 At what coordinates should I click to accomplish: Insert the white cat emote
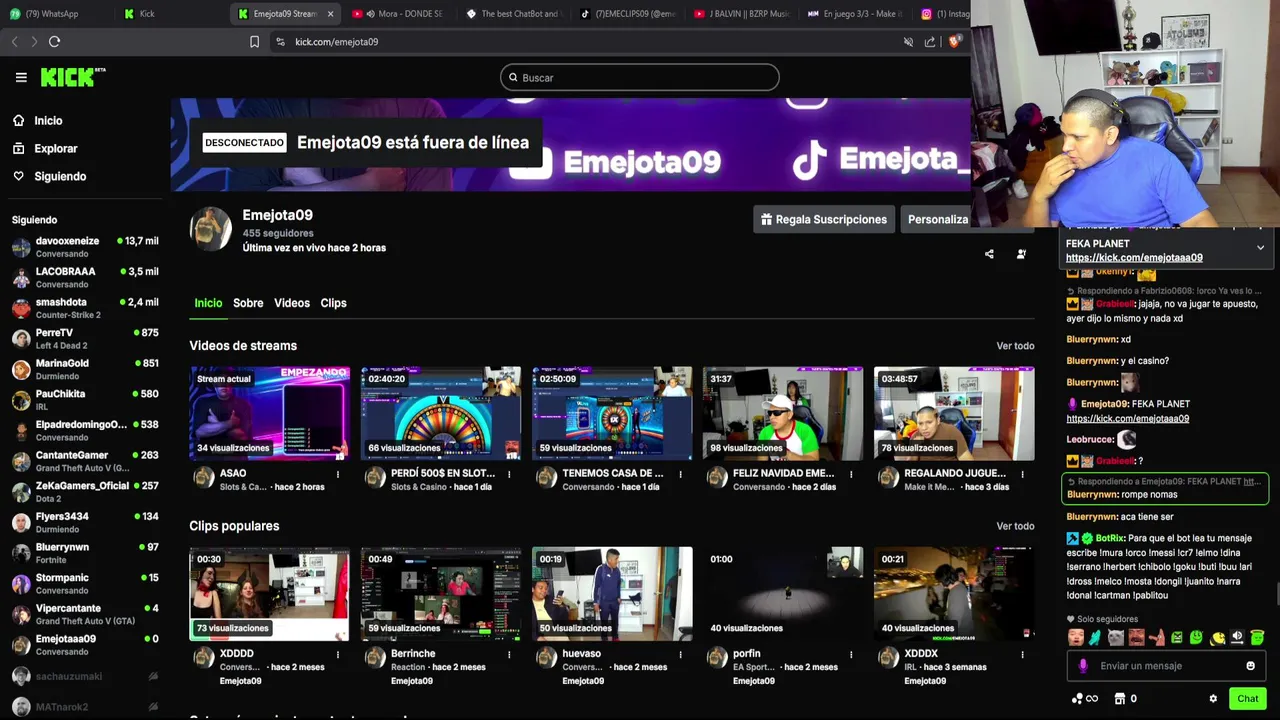1116,638
